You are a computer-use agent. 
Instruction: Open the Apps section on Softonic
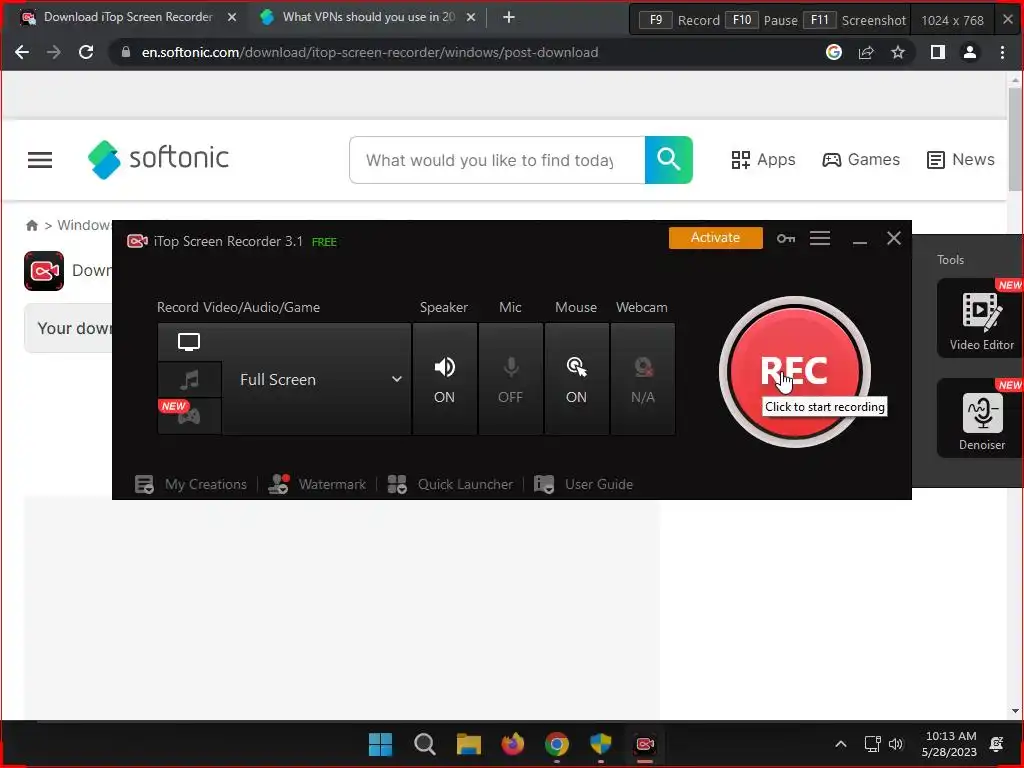pos(763,159)
